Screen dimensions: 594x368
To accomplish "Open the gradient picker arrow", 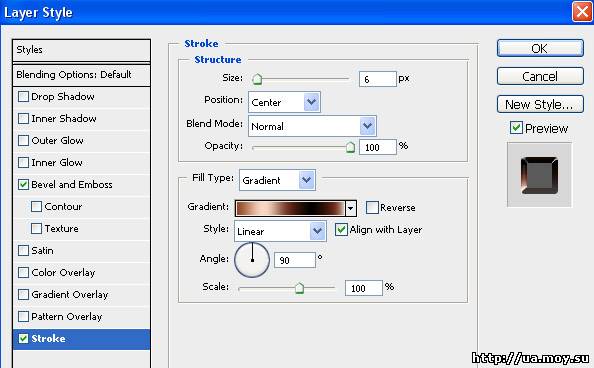I will pyautogui.click(x=351, y=208).
